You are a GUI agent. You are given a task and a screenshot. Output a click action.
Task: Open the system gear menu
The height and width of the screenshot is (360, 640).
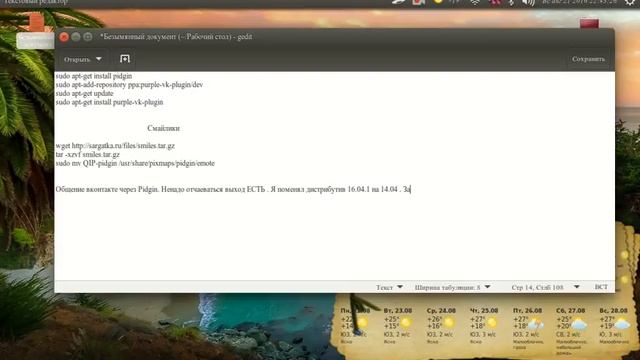[x=631, y=2]
